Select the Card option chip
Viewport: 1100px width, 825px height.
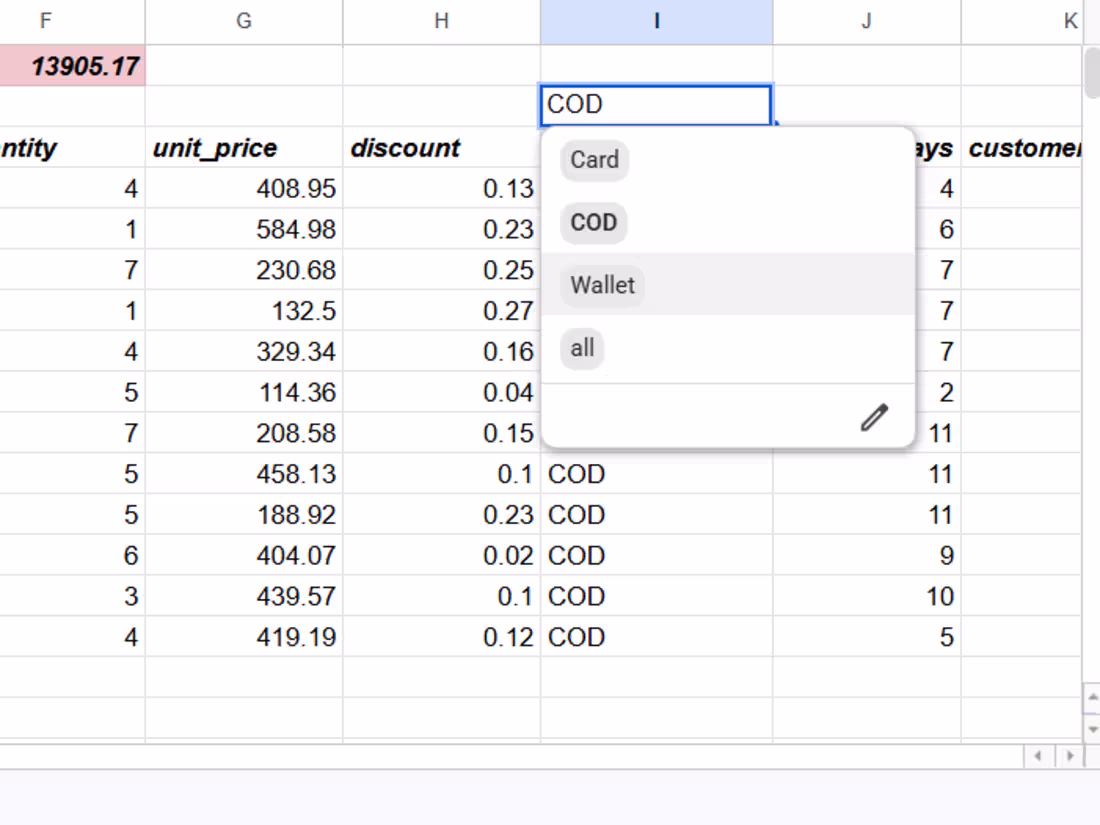point(594,160)
